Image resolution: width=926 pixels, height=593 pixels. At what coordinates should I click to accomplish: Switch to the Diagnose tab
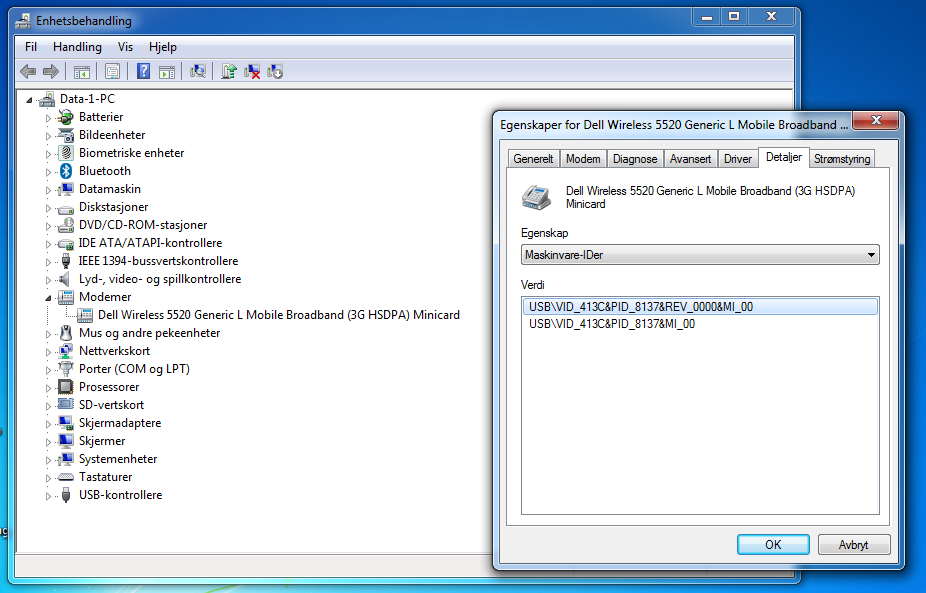(x=635, y=159)
